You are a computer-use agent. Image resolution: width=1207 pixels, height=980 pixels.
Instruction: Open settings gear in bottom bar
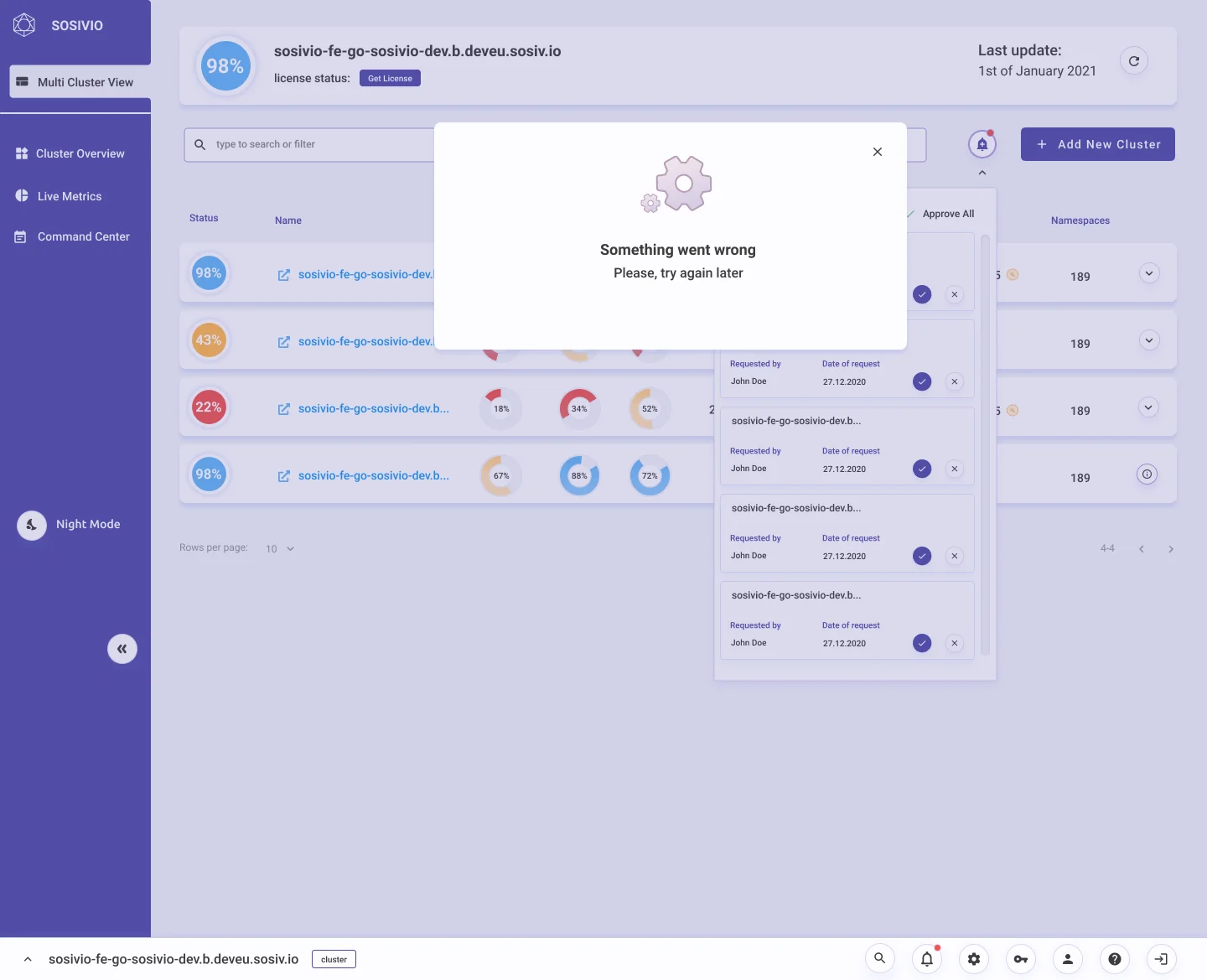pos(974,958)
